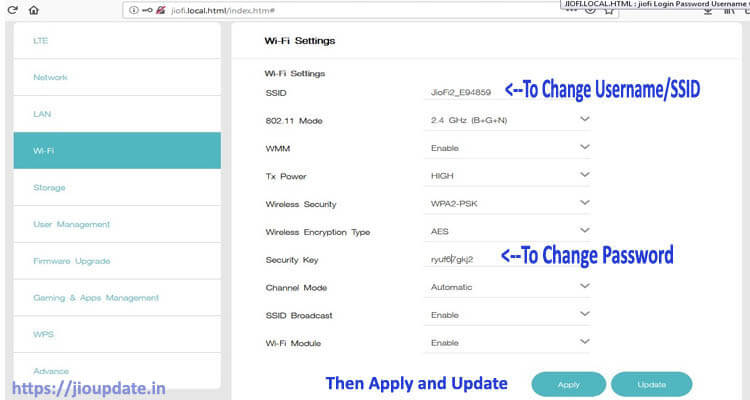Select the Wi-Fi menu section
Image resolution: width=750 pixels, height=400 pixels.
click(117, 150)
